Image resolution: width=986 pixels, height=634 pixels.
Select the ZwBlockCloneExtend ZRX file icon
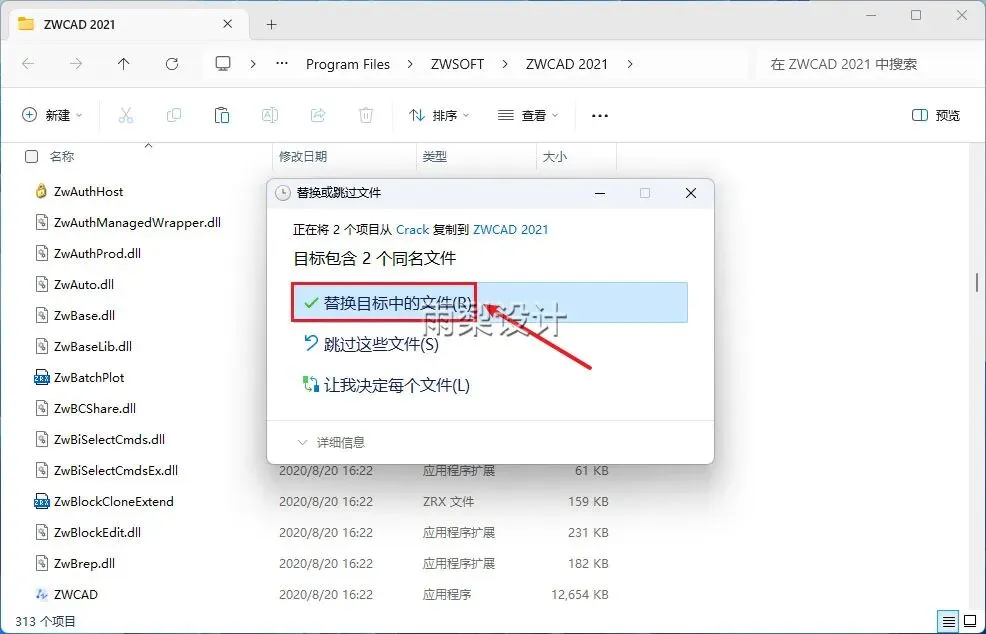42,501
